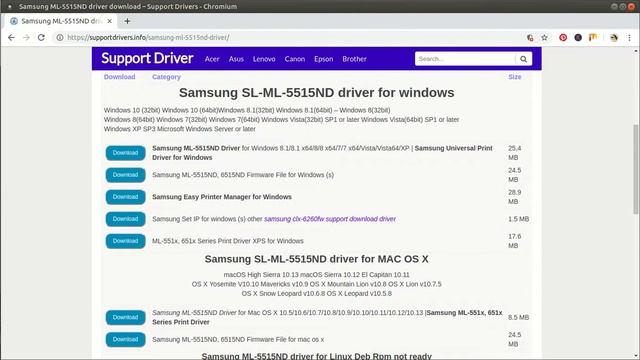Click the scrollbar down arrow
640x360 pixels.
636,356
